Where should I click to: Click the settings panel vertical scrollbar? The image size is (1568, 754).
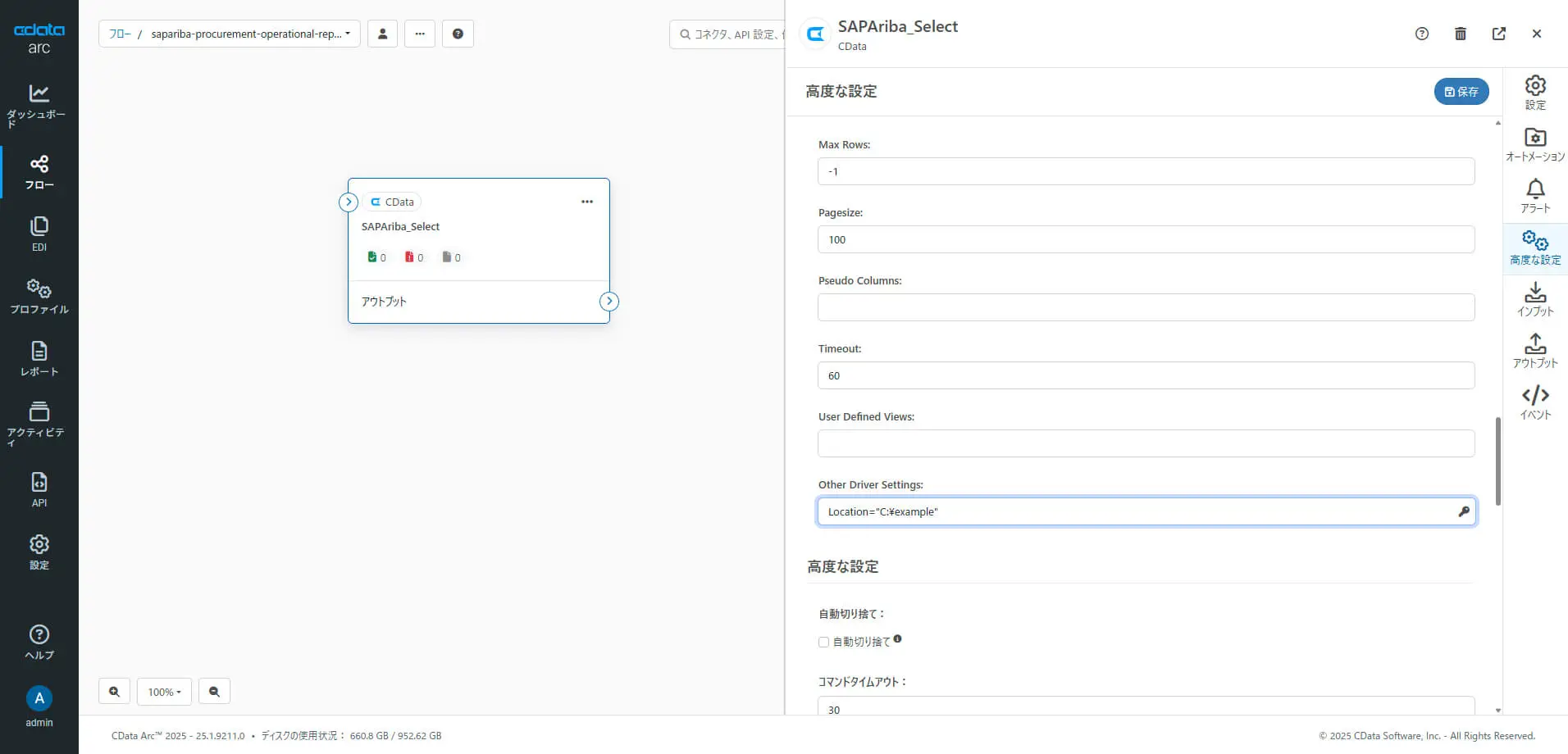tap(1497, 461)
